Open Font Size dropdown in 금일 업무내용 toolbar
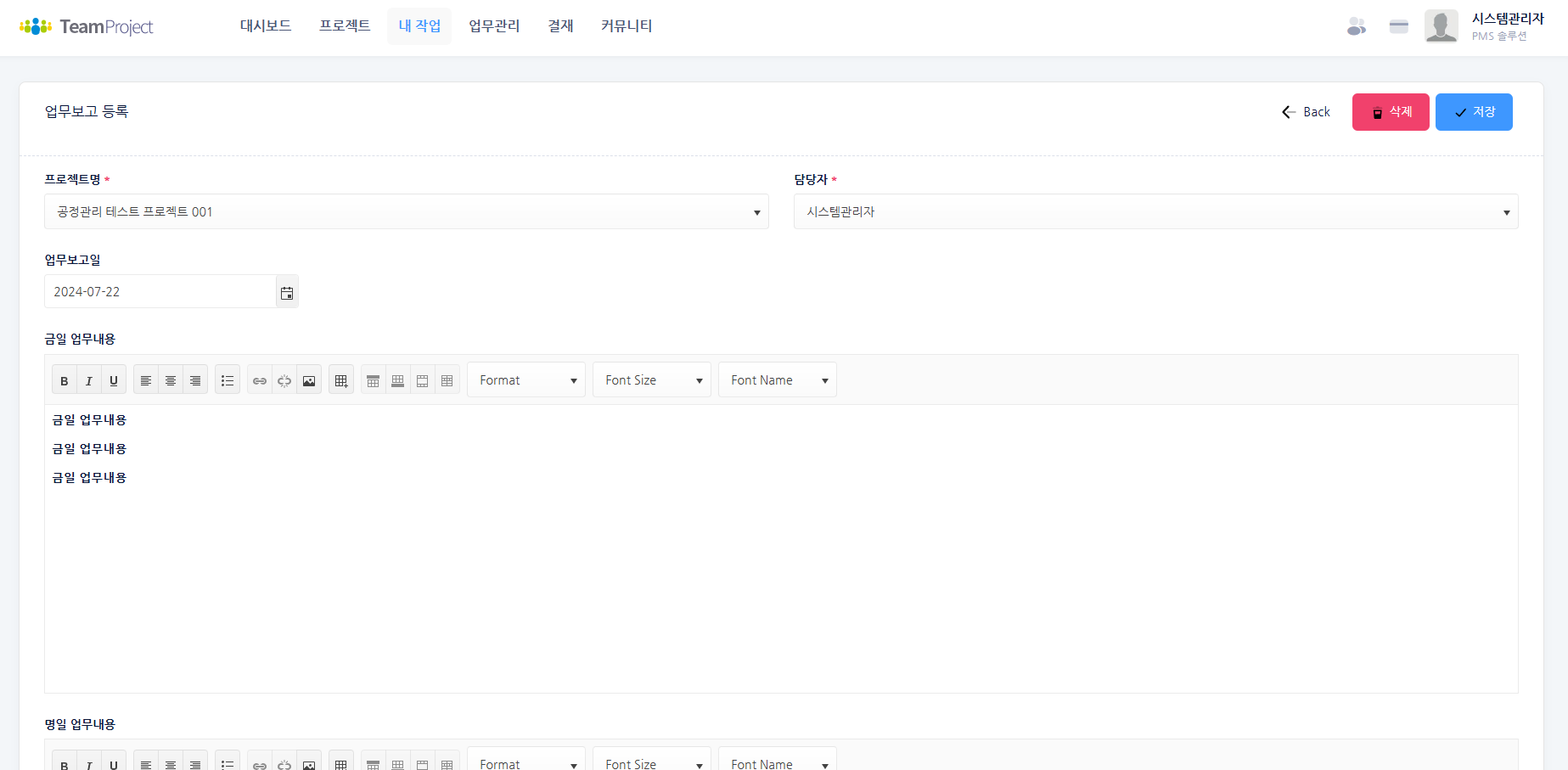This screenshot has height=770, width=1568. (651, 380)
